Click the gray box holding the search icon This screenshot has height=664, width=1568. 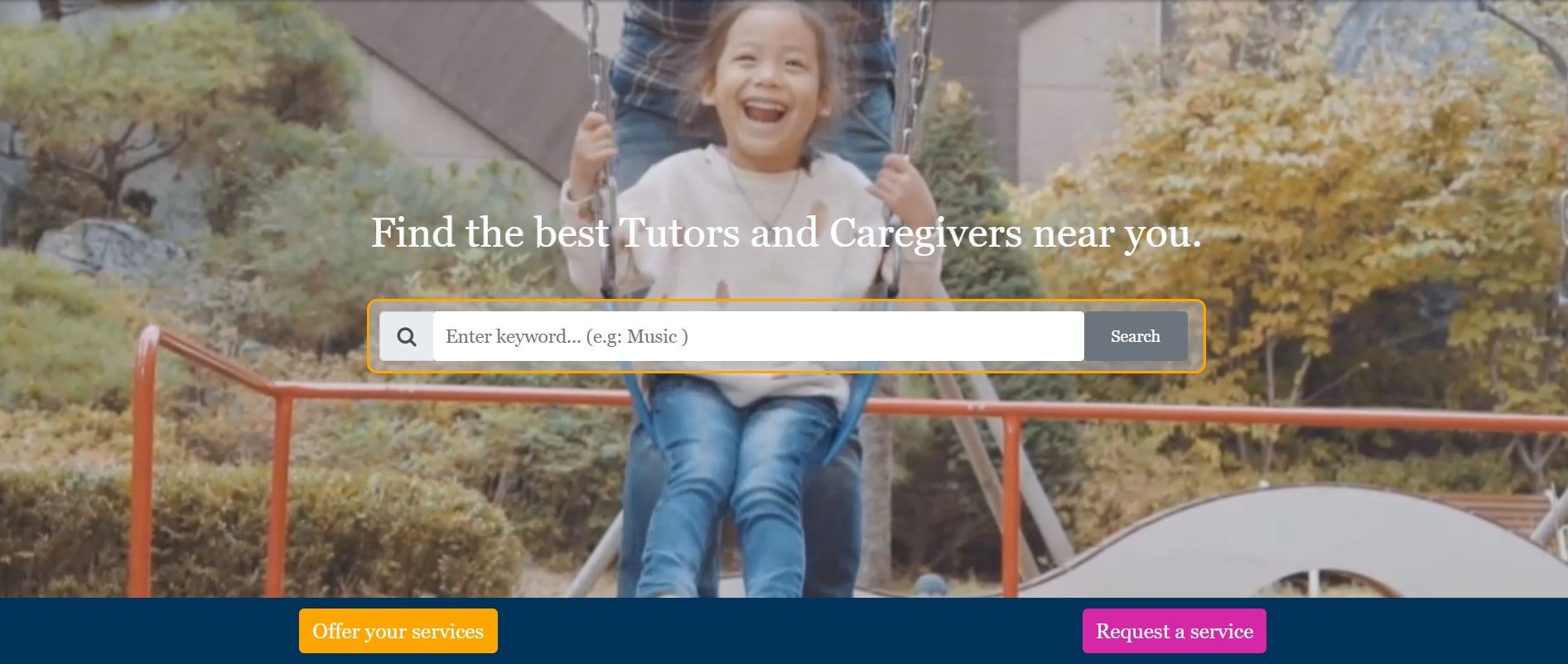(406, 336)
